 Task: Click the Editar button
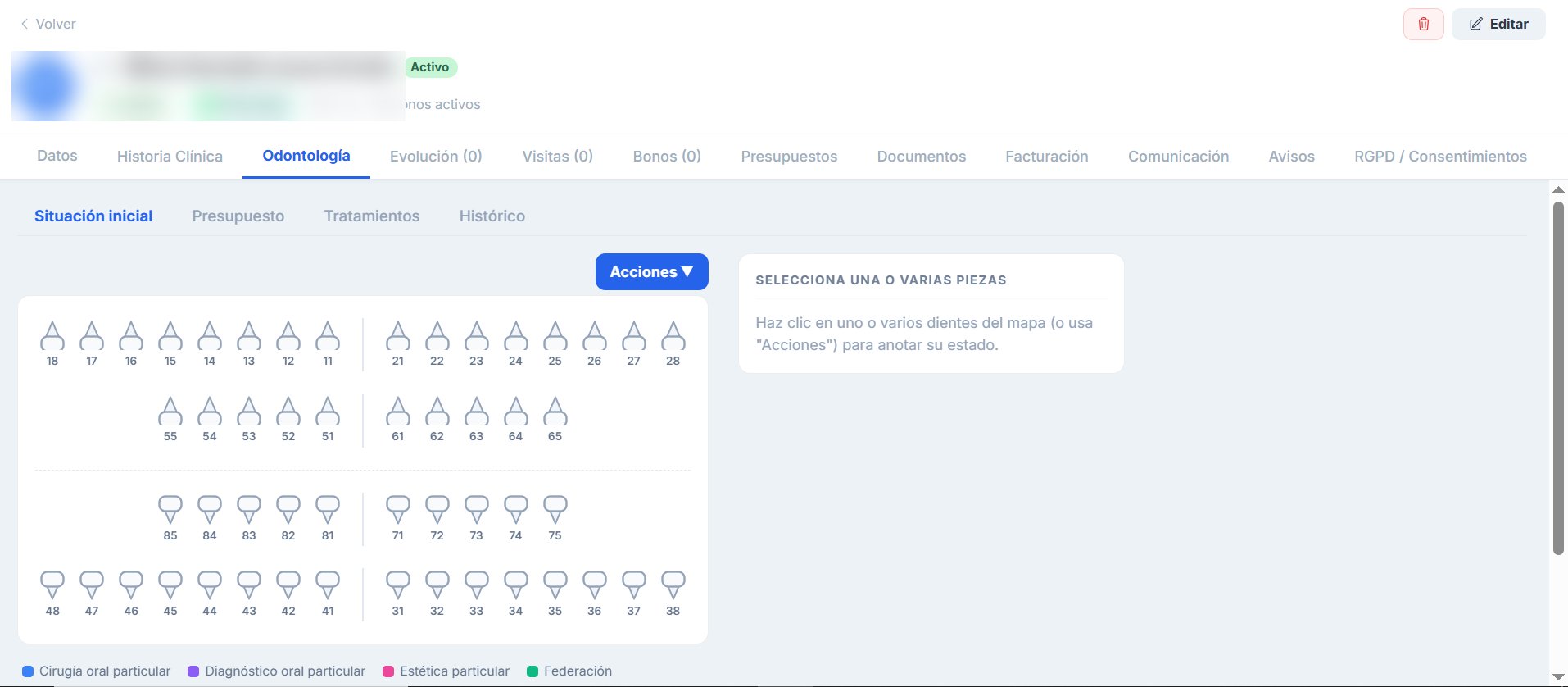coord(1498,24)
